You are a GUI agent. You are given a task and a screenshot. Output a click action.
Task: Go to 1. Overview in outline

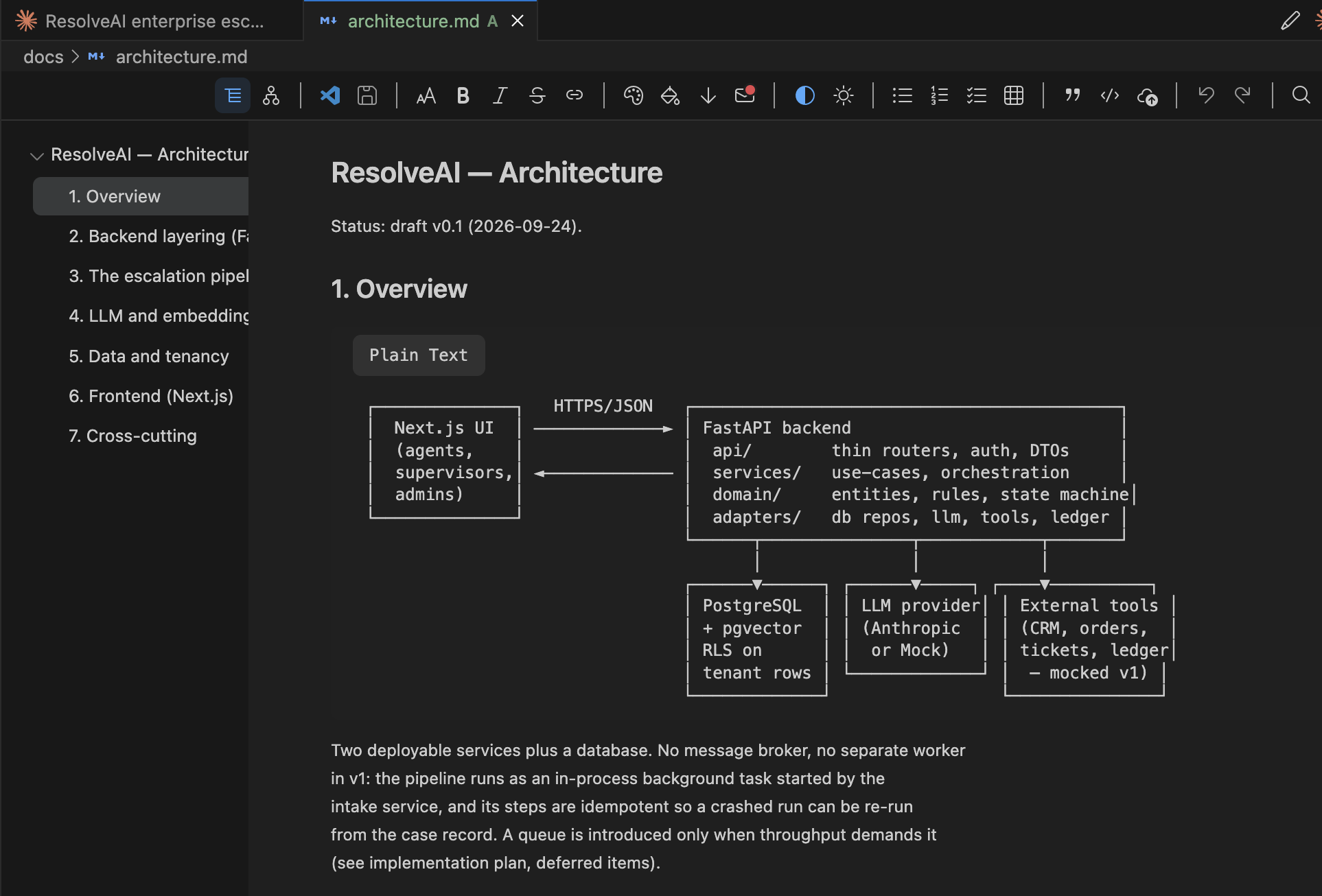click(141, 196)
